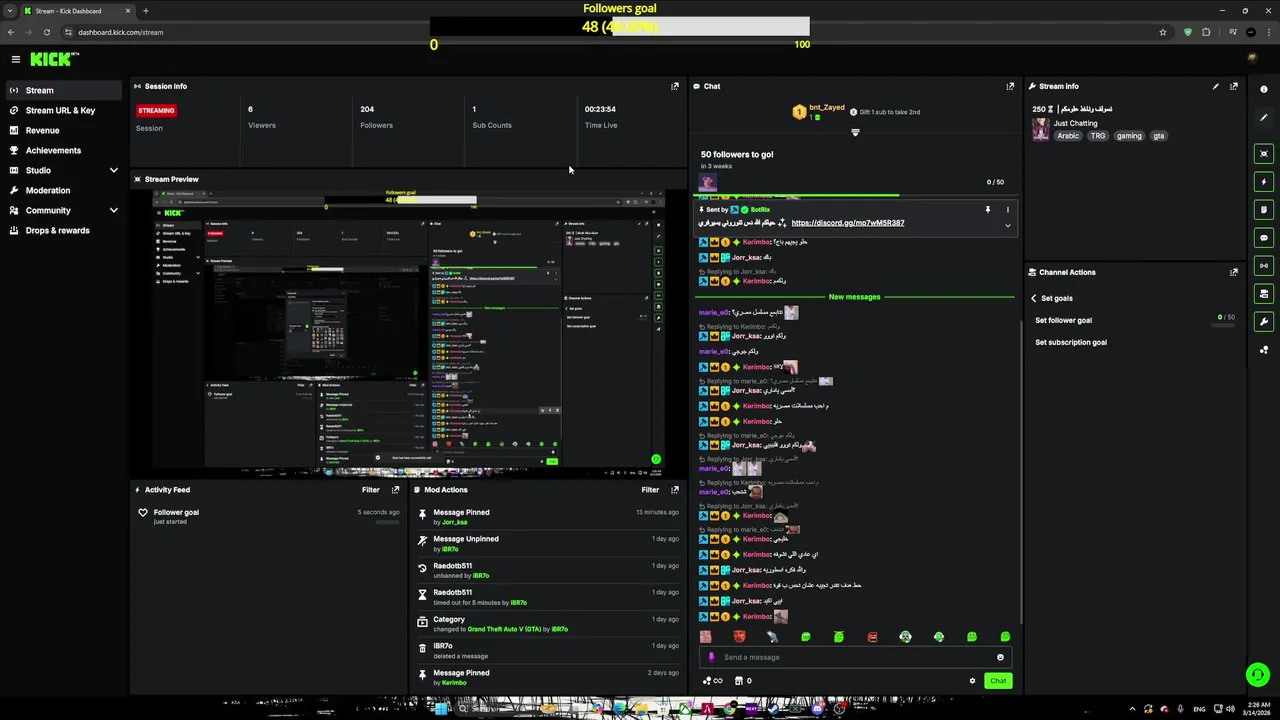Select Raedotb511 timed out entry
Viewport: 1280px width, 720px height.
(x=548, y=597)
